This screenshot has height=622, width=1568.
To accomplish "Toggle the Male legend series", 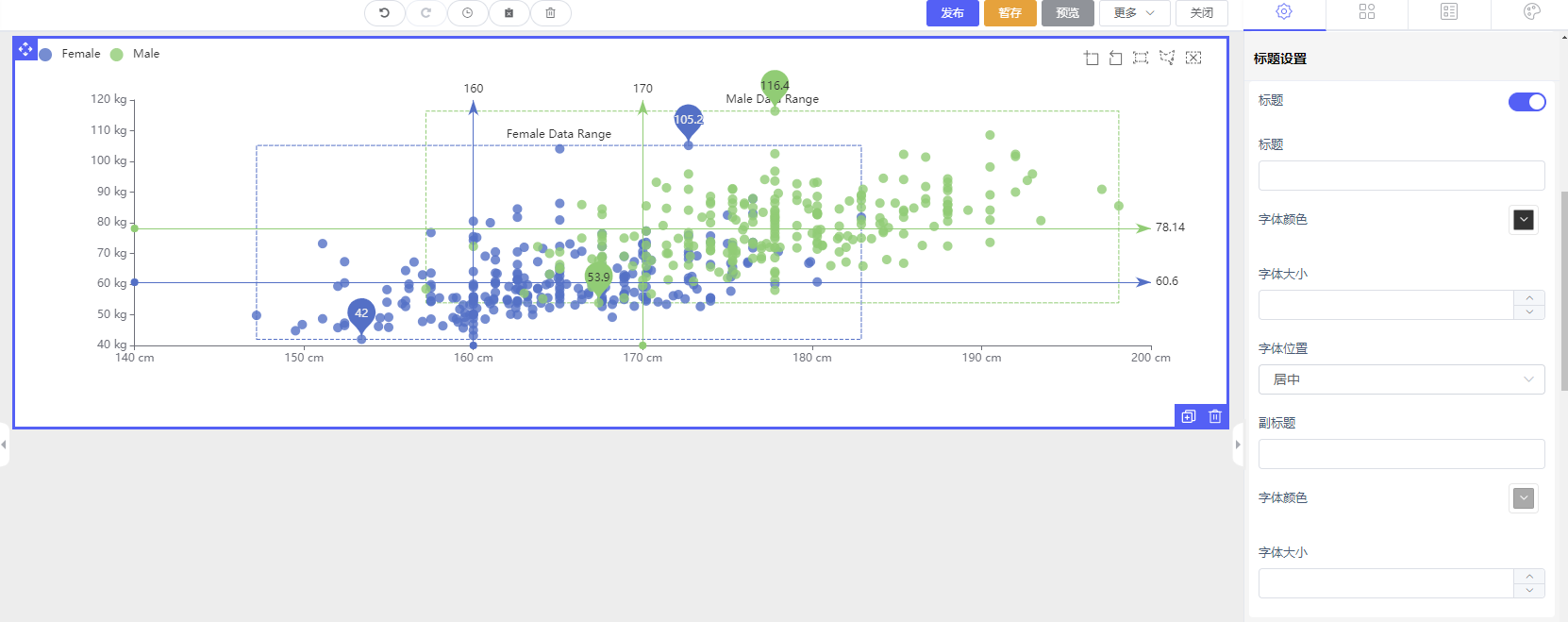I will tap(136, 54).
